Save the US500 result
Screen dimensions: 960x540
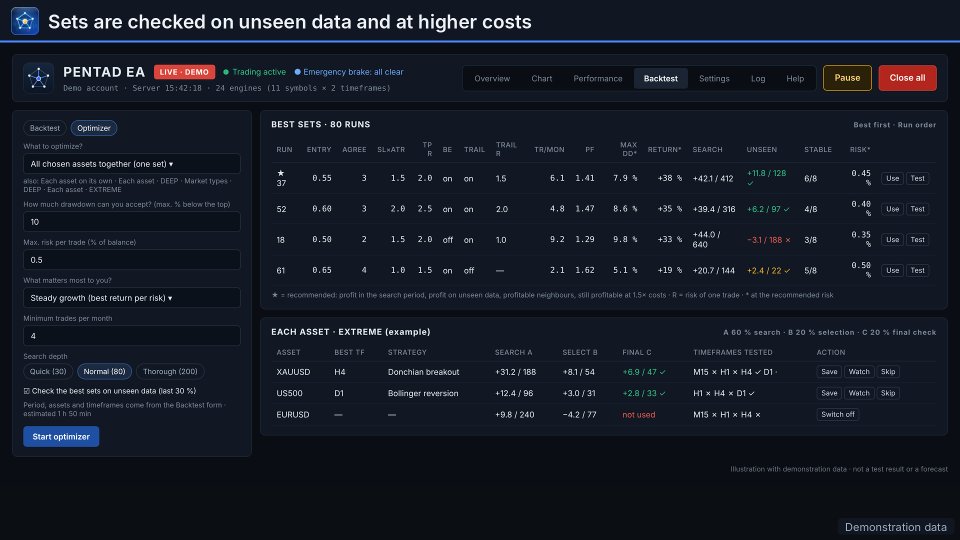pos(829,393)
